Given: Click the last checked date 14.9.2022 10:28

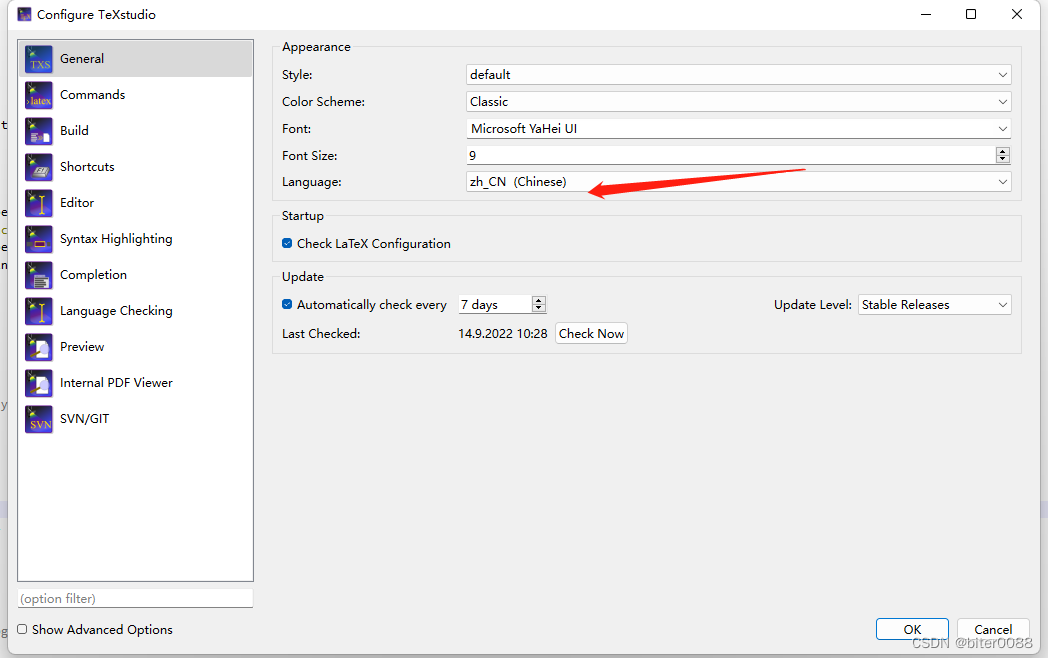Looking at the screenshot, I should (503, 334).
